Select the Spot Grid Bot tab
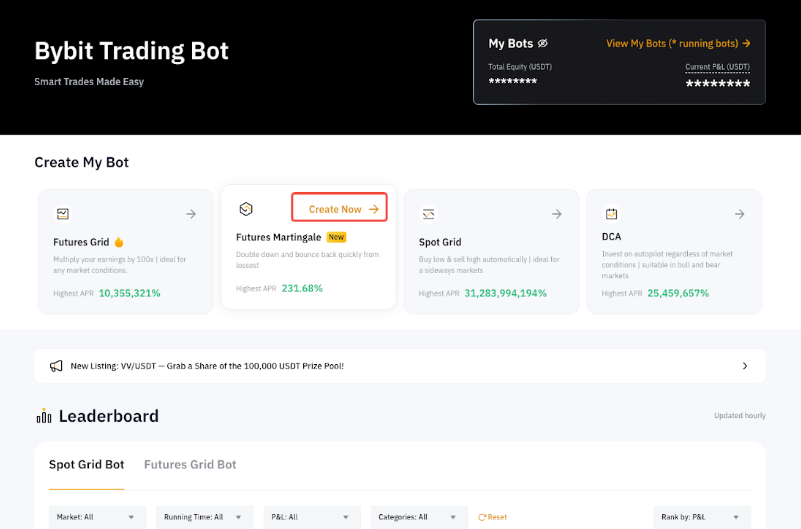Image resolution: width=801 pixels, height=529 pixels. click(x=86, y=465)
